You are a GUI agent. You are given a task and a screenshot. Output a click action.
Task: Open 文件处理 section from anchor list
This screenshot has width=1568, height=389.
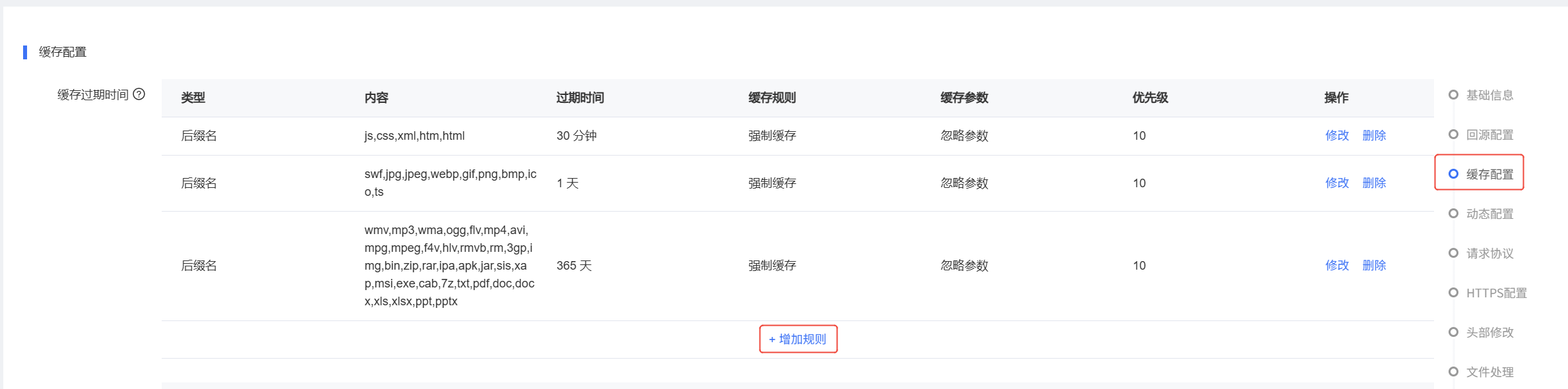pos(1489,372)
